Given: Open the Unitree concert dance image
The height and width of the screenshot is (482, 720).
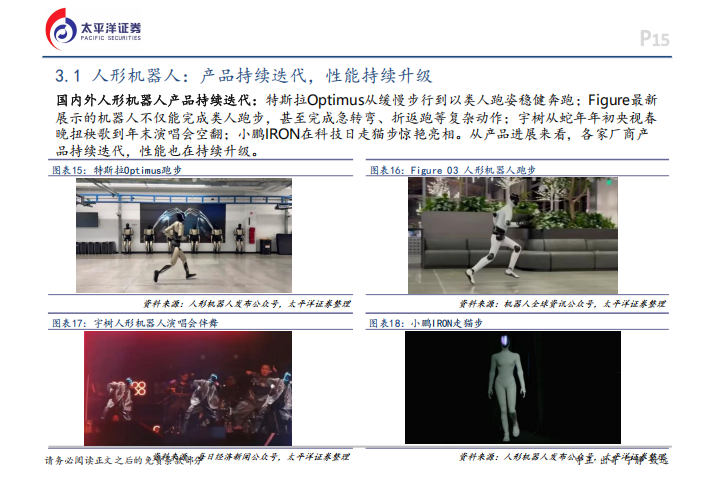Looking at the screenshot, I should (188, 388).
